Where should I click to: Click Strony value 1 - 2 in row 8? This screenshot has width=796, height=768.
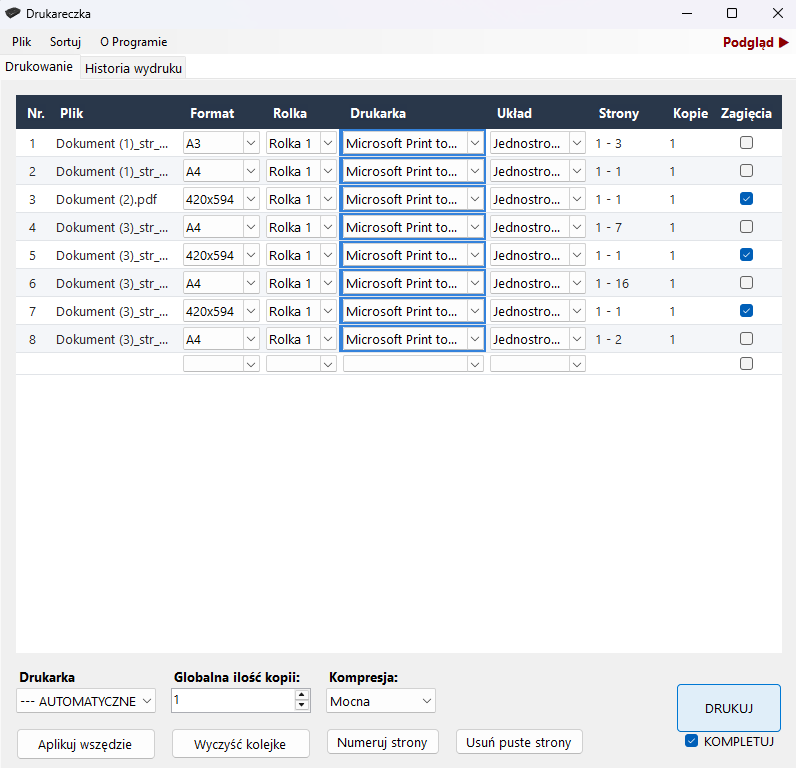[x=608, y=340]
